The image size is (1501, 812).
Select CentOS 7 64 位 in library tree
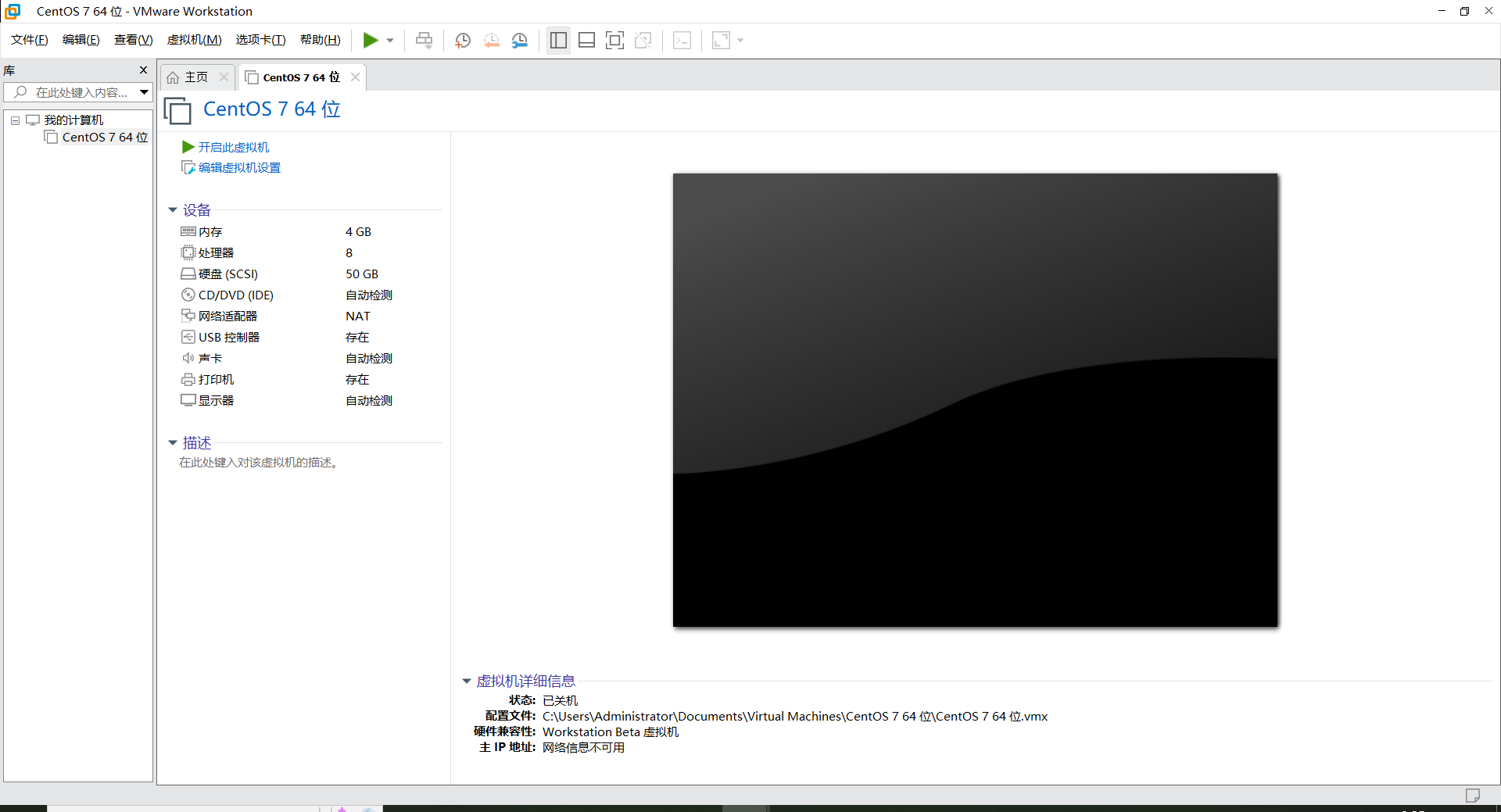(105, 138)
